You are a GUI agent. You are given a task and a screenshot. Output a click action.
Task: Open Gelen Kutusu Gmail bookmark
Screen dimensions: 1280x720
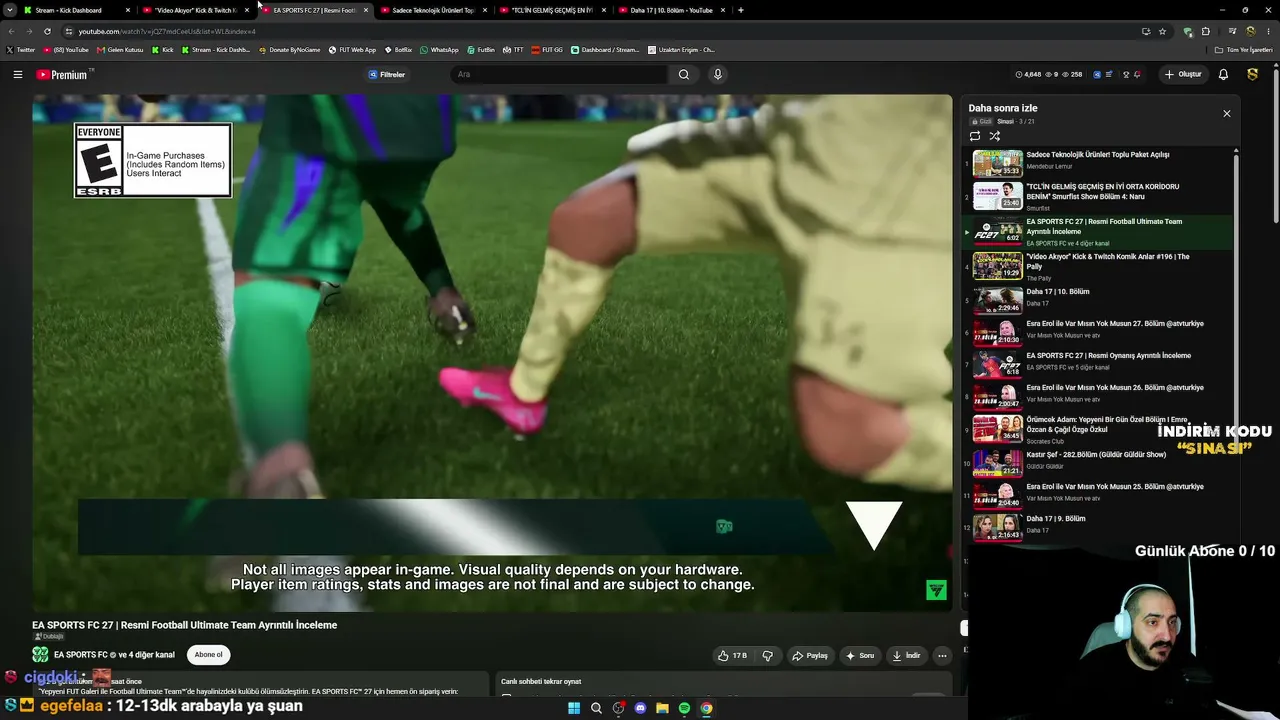point(121,49)
